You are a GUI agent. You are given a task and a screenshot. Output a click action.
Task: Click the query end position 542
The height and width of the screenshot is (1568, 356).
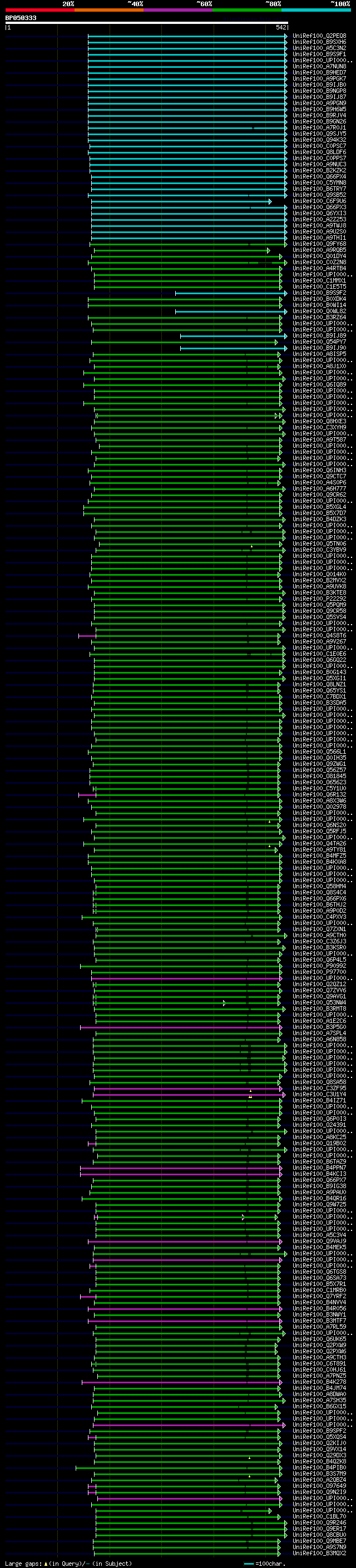tap(281, 27)
